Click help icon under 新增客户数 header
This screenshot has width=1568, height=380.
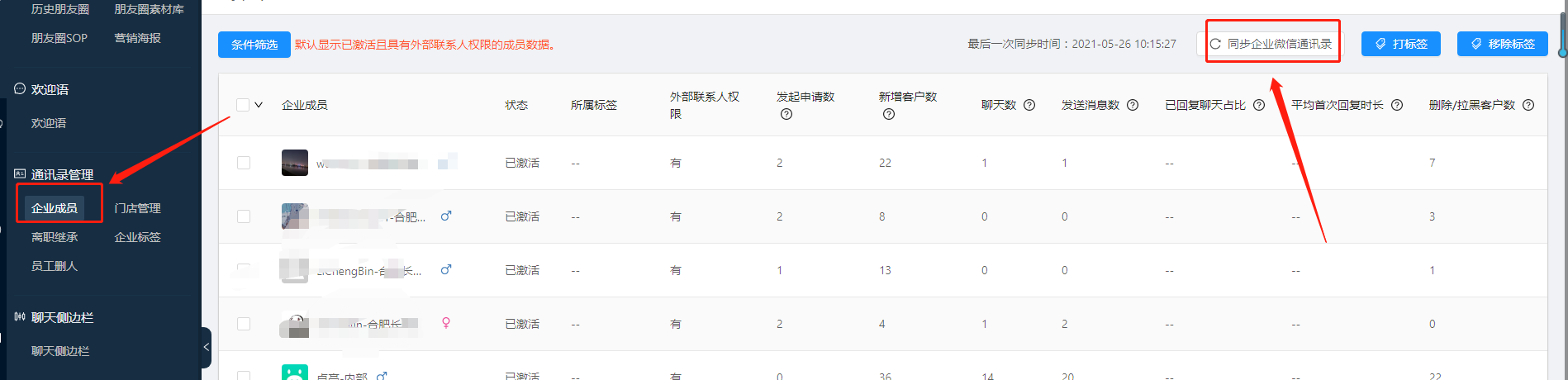(889, 114)
